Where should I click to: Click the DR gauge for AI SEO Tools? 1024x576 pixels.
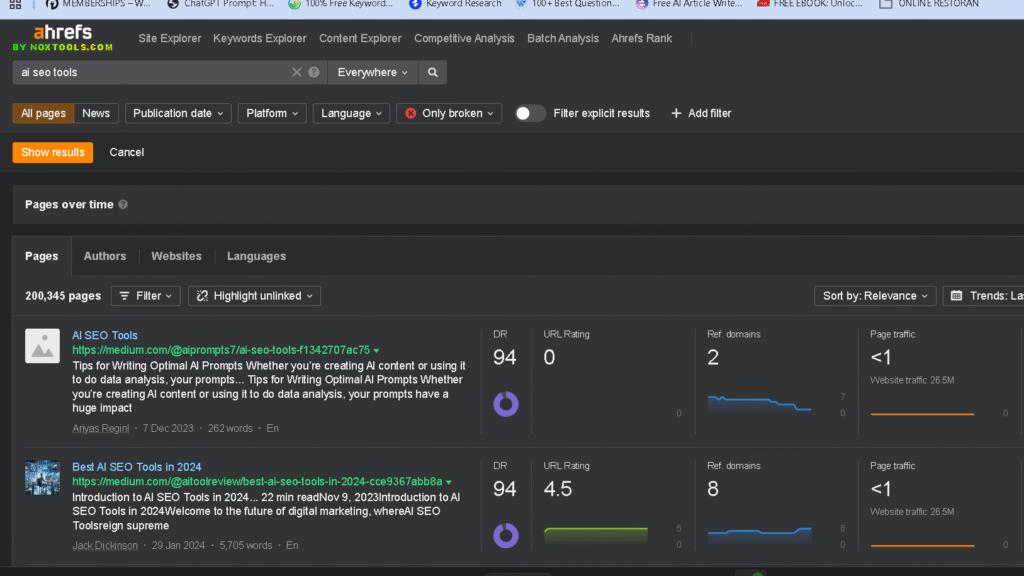[506, 403]
